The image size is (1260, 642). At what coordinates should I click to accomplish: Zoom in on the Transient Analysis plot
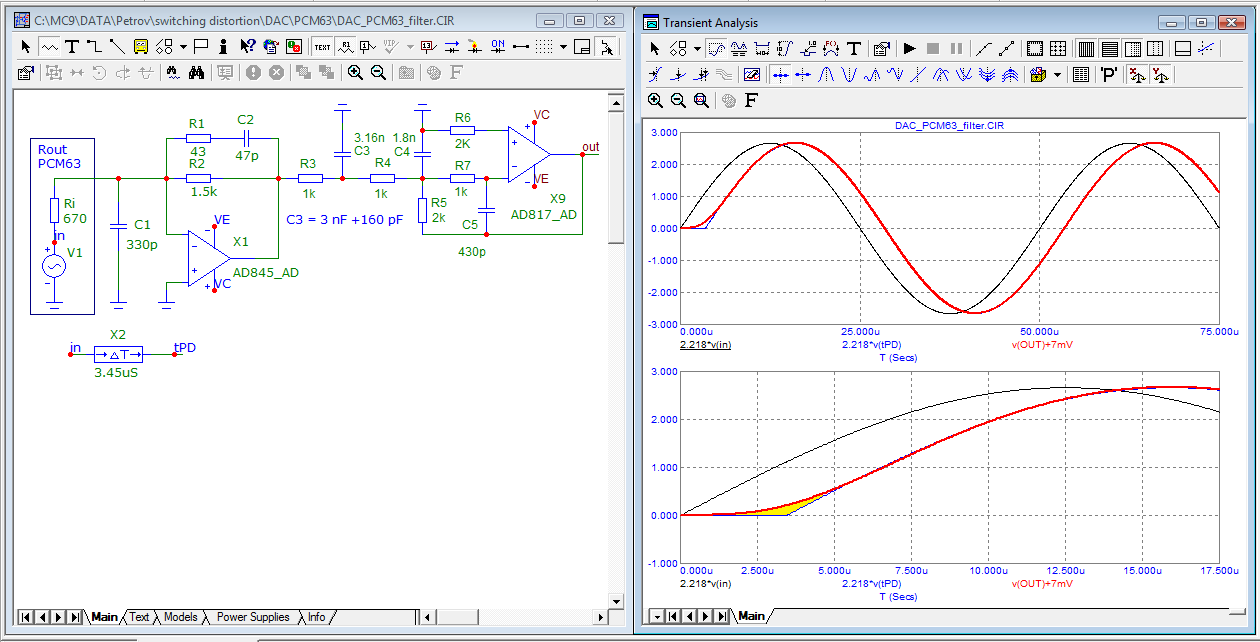[655, 100]
